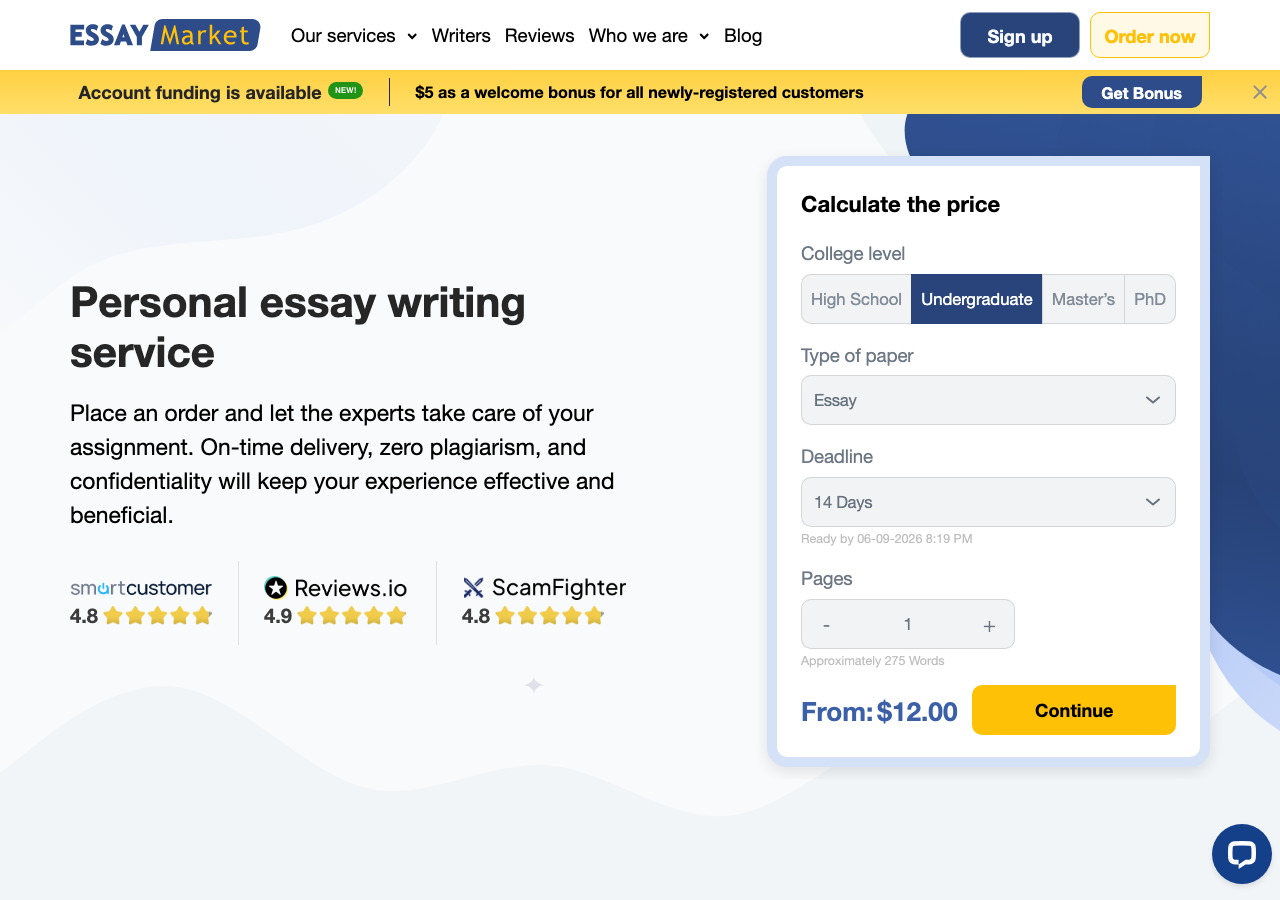The image size is (1280, 900).
Task: Open the Deadline dropdown showing 14 Days
Action: [988, 502]
